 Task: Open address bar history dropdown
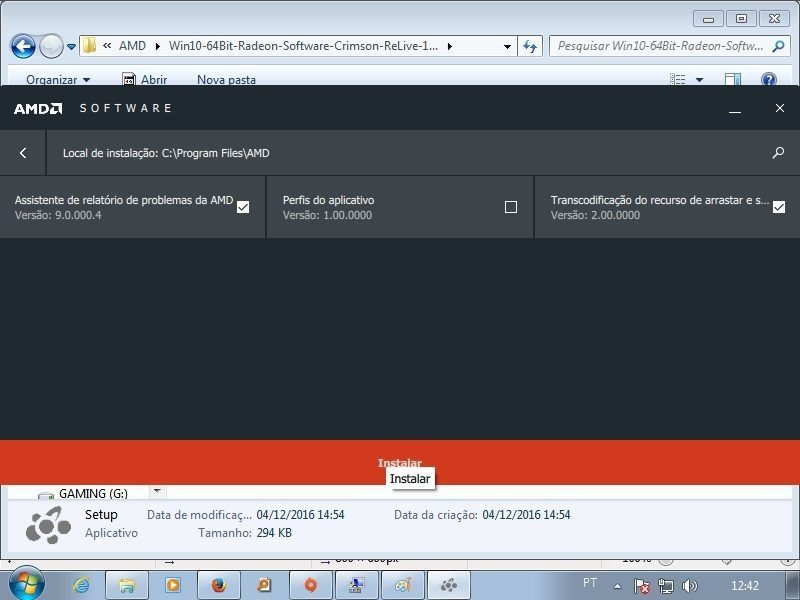point(507,46)
